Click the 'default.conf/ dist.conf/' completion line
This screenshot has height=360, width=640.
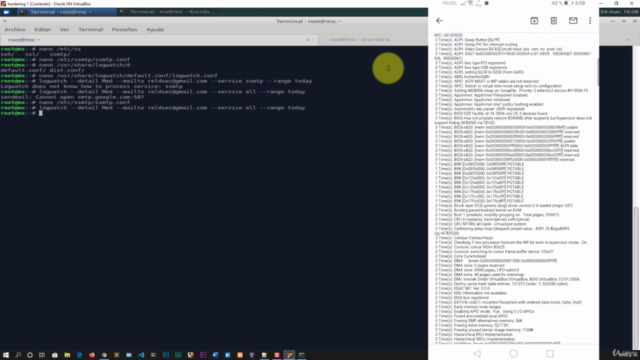click(42, 70)
